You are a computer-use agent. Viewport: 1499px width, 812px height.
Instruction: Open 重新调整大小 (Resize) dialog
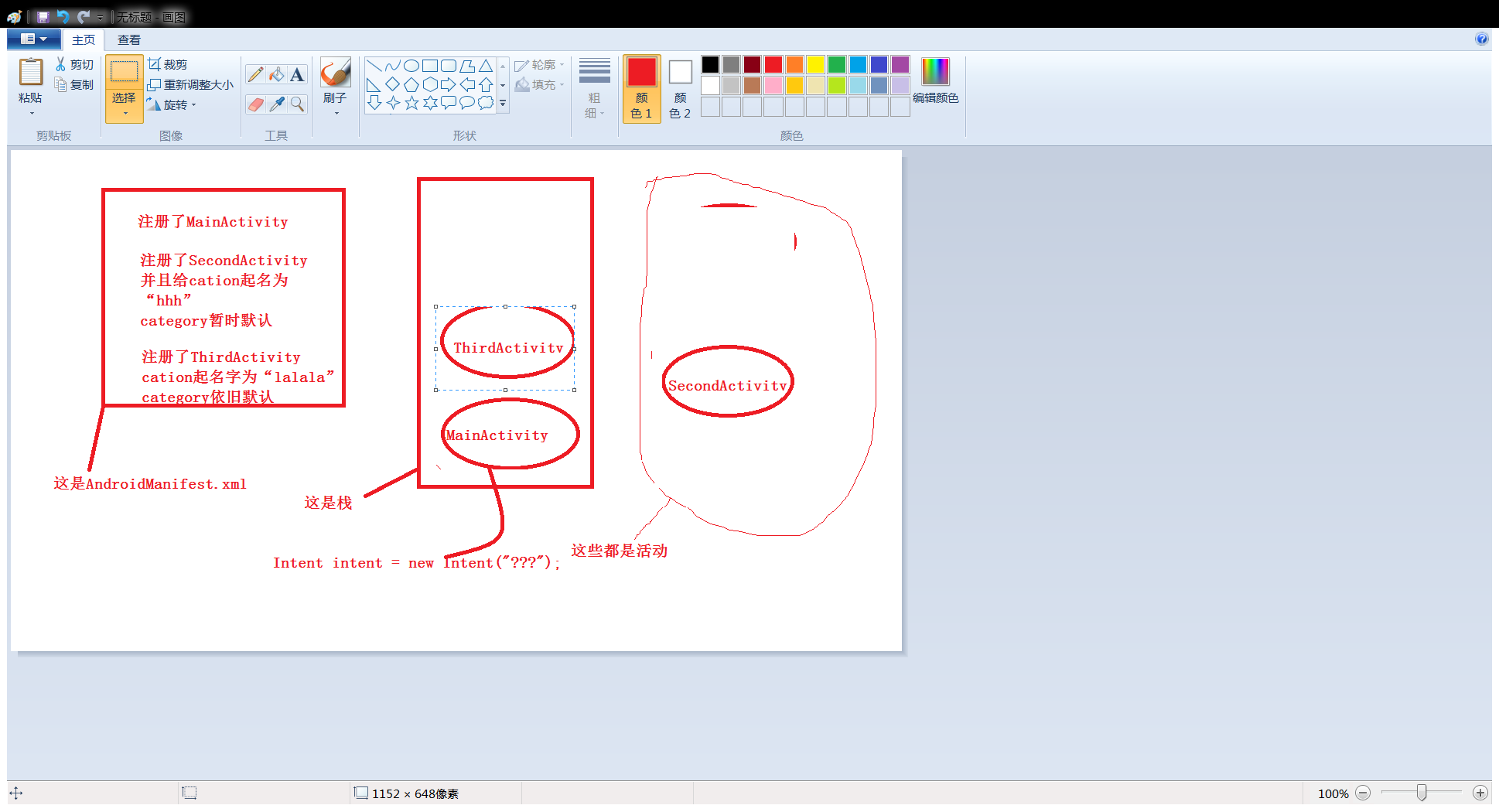coord(190,84)
